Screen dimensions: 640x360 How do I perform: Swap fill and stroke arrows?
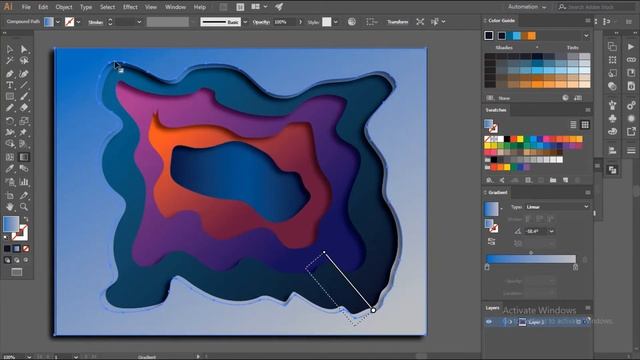[x=26, y=219]
